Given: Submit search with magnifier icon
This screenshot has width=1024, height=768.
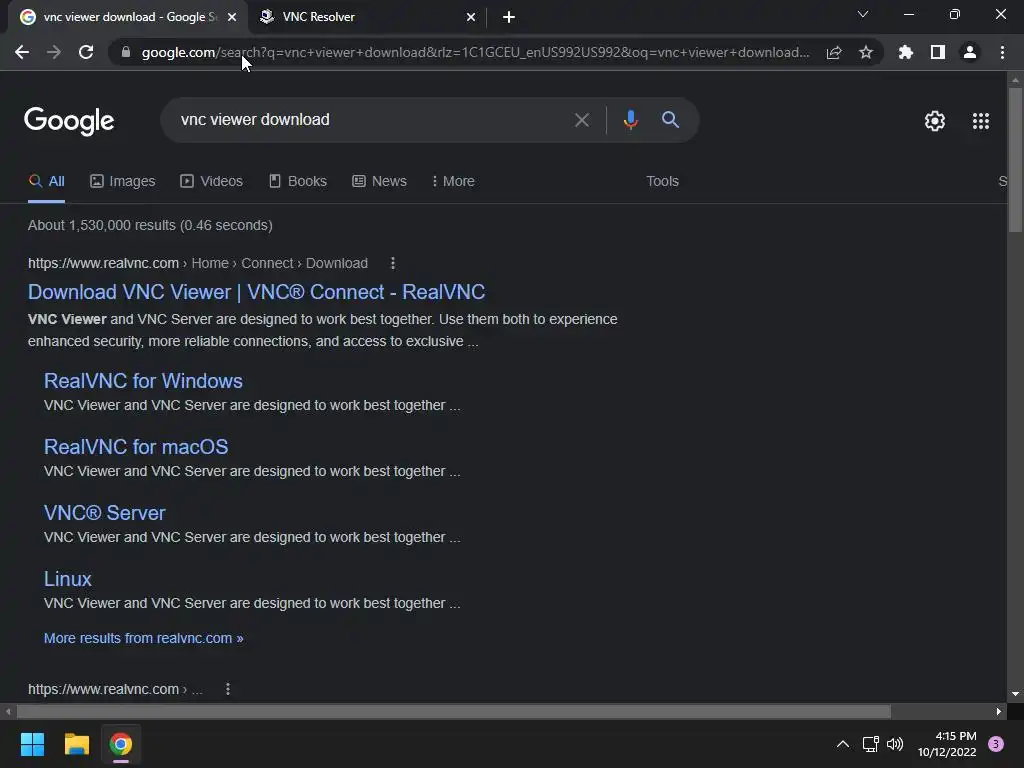Looking at the screenshot, I should pos(670,120).
